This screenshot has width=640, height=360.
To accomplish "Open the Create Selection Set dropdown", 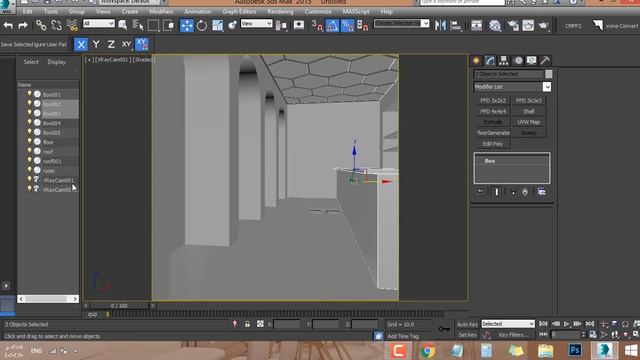I will [x=402, y=23].
